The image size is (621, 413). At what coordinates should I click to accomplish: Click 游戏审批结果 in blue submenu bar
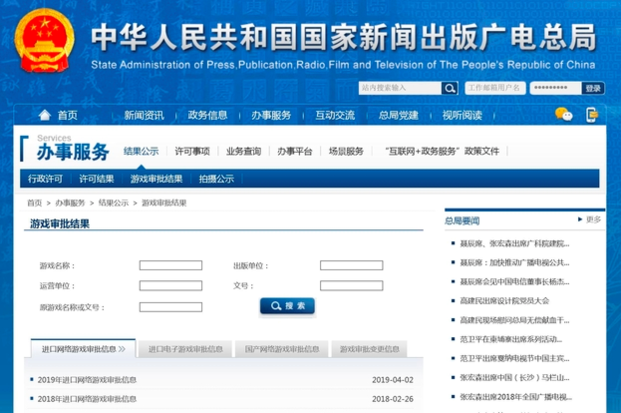(156, 179)
